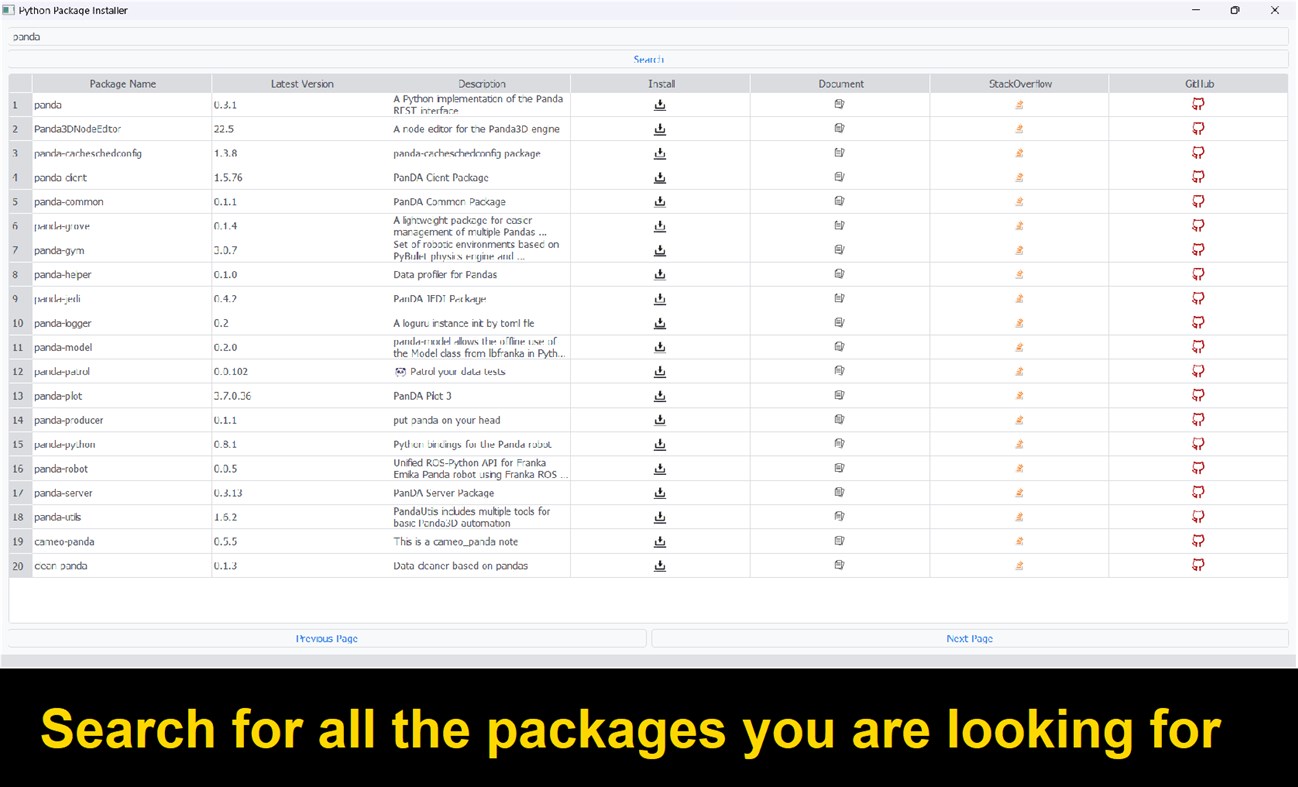This screenshot has height=787, width=1298.
Task: Install the panda-utils package
Action: [x=660, y=516]
